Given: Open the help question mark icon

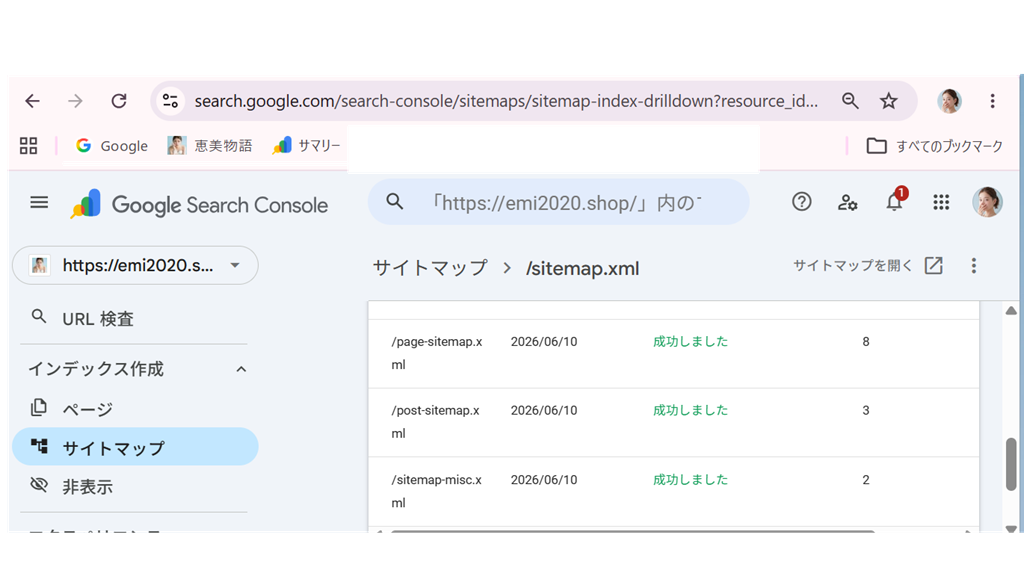Looking at the screenshot, I should point(801,202).
